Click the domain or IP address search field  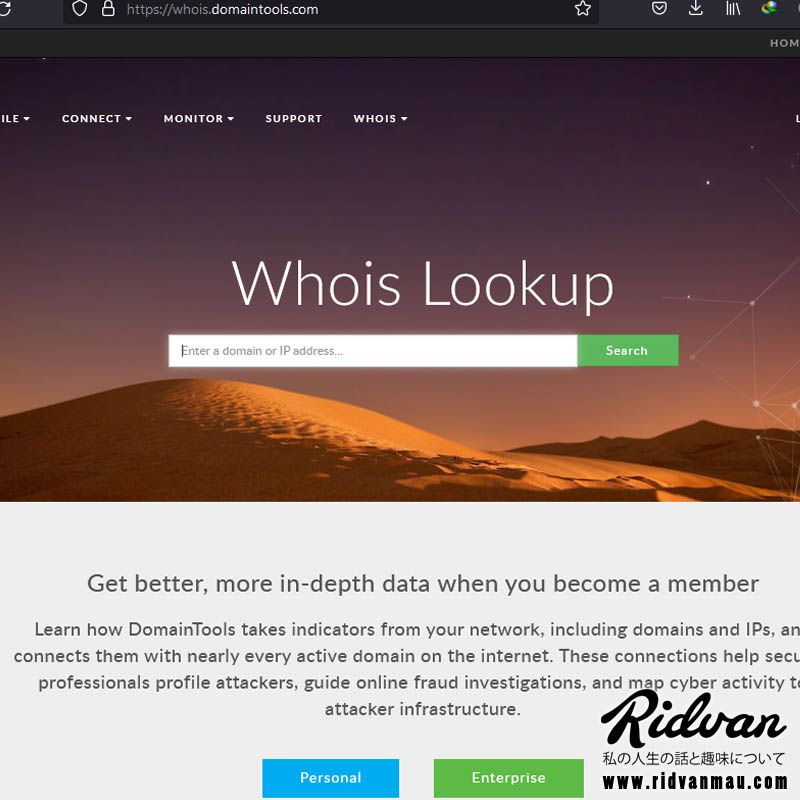point(373,351)
